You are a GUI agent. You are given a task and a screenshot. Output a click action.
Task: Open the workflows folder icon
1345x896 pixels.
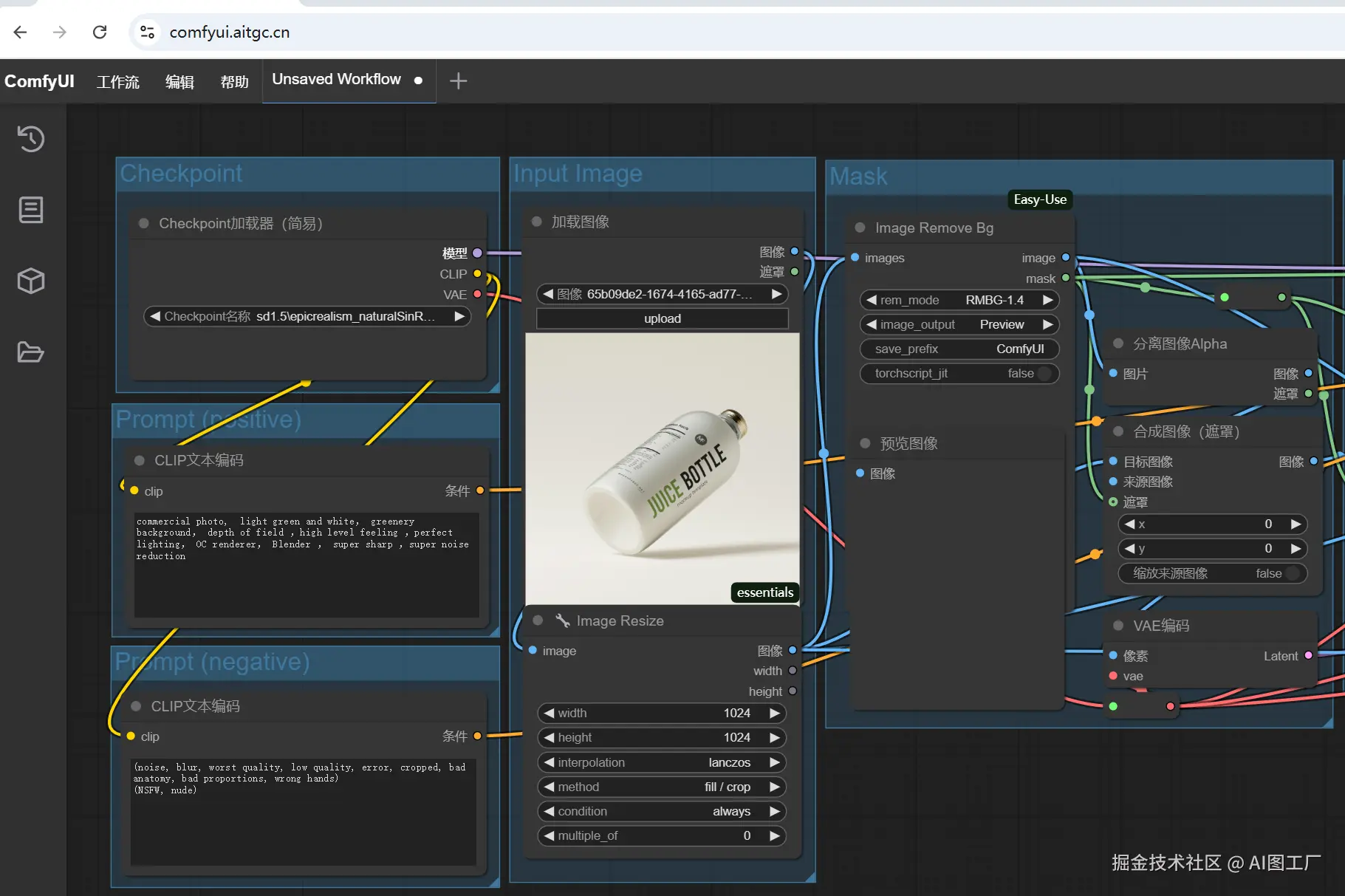coord(31,352)
